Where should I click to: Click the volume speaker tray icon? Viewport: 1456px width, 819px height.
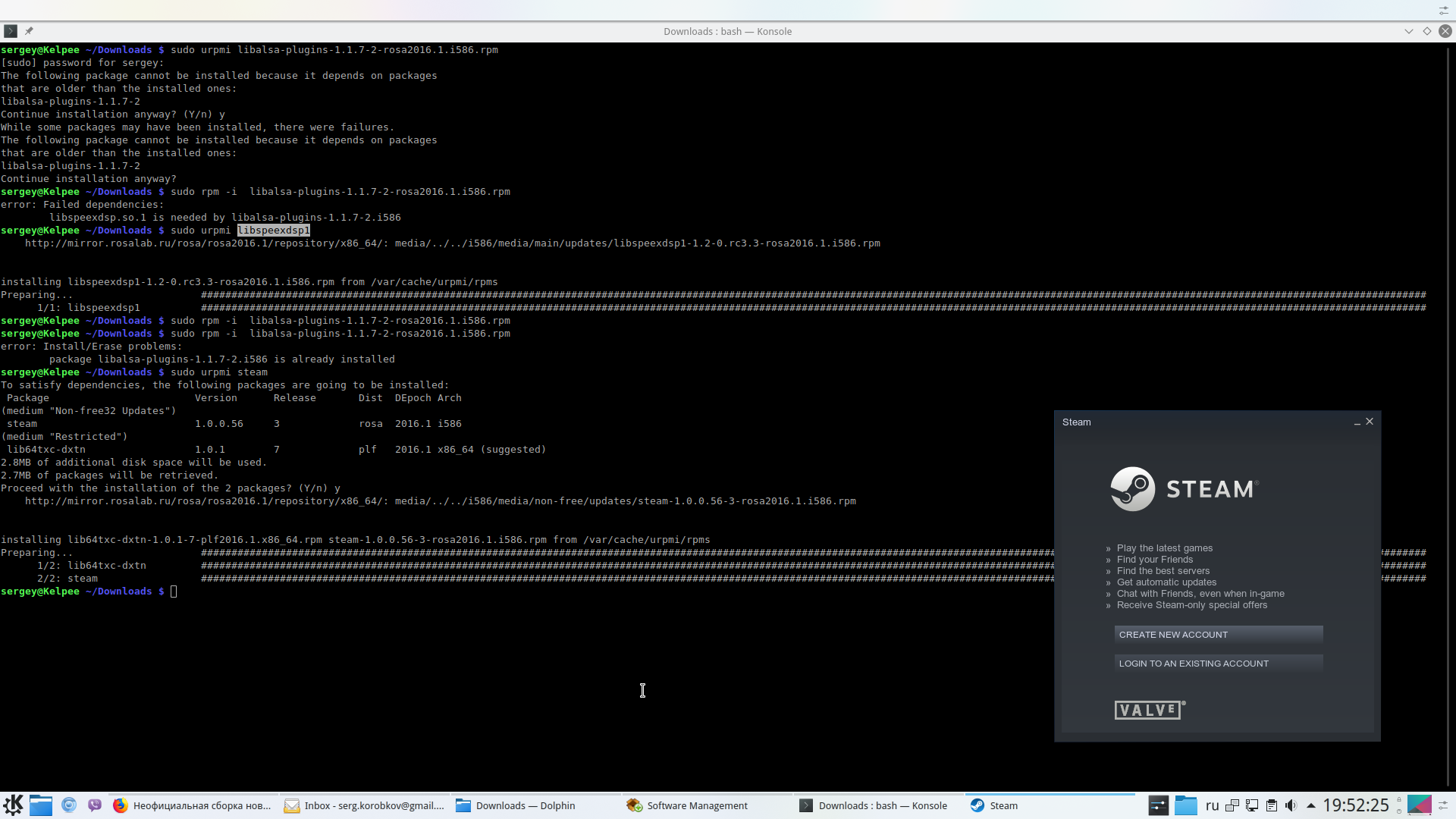point(1291,805)
